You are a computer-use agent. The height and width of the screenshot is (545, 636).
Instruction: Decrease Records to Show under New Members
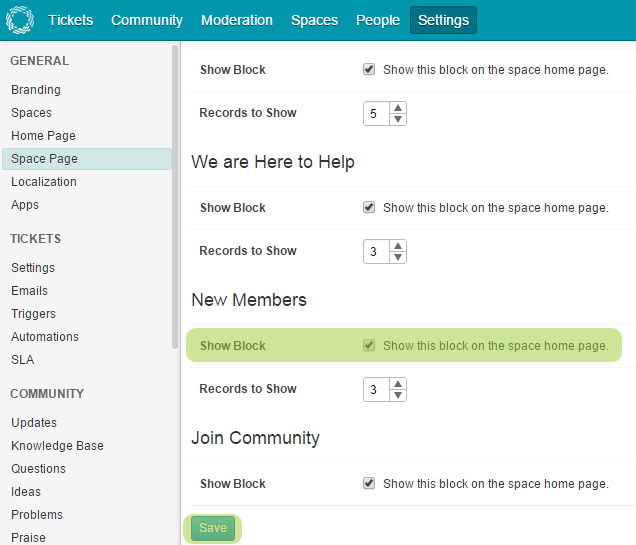coord(398,395)
